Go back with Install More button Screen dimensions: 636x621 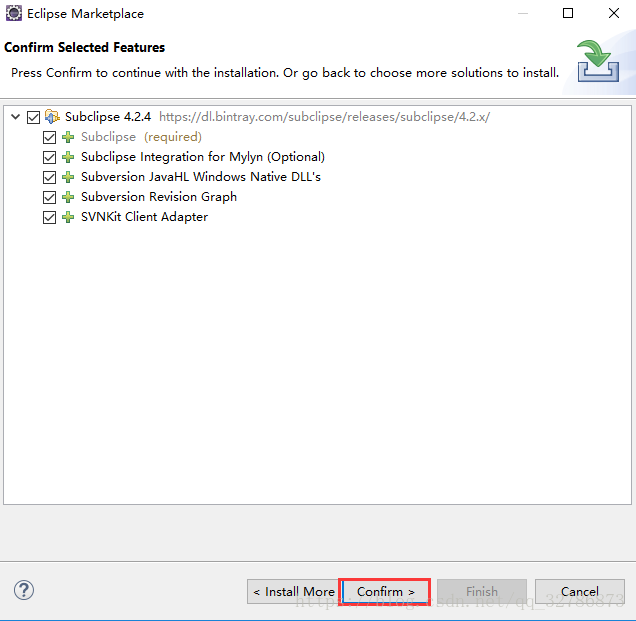(294, 591)
